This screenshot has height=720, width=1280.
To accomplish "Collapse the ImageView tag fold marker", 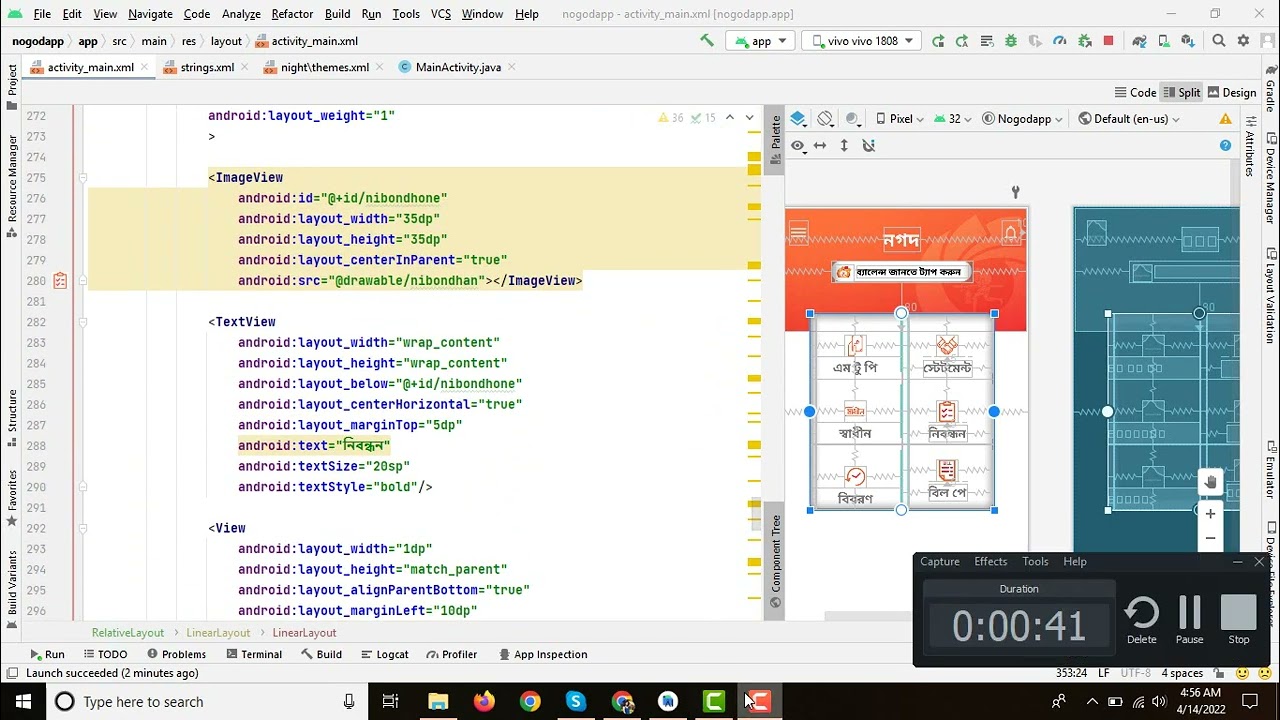I will (83, 178).
